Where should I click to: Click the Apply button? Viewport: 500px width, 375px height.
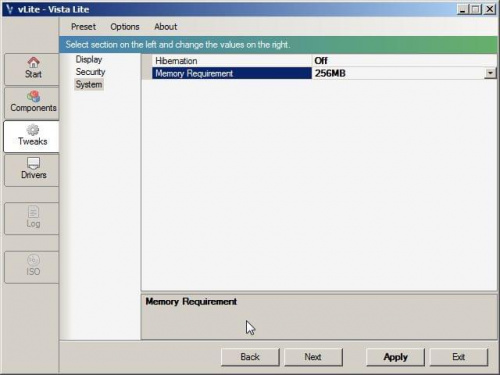[395, 357]
